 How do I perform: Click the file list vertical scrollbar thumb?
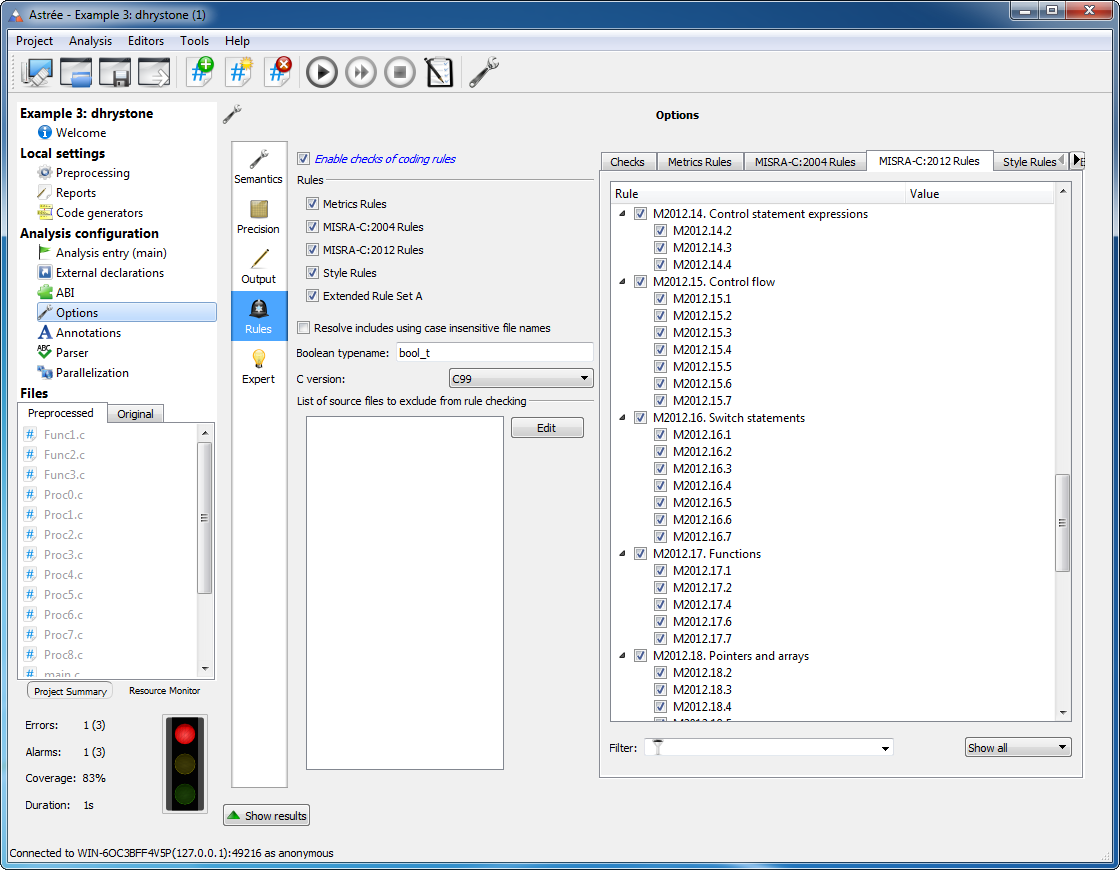[204, 518]
